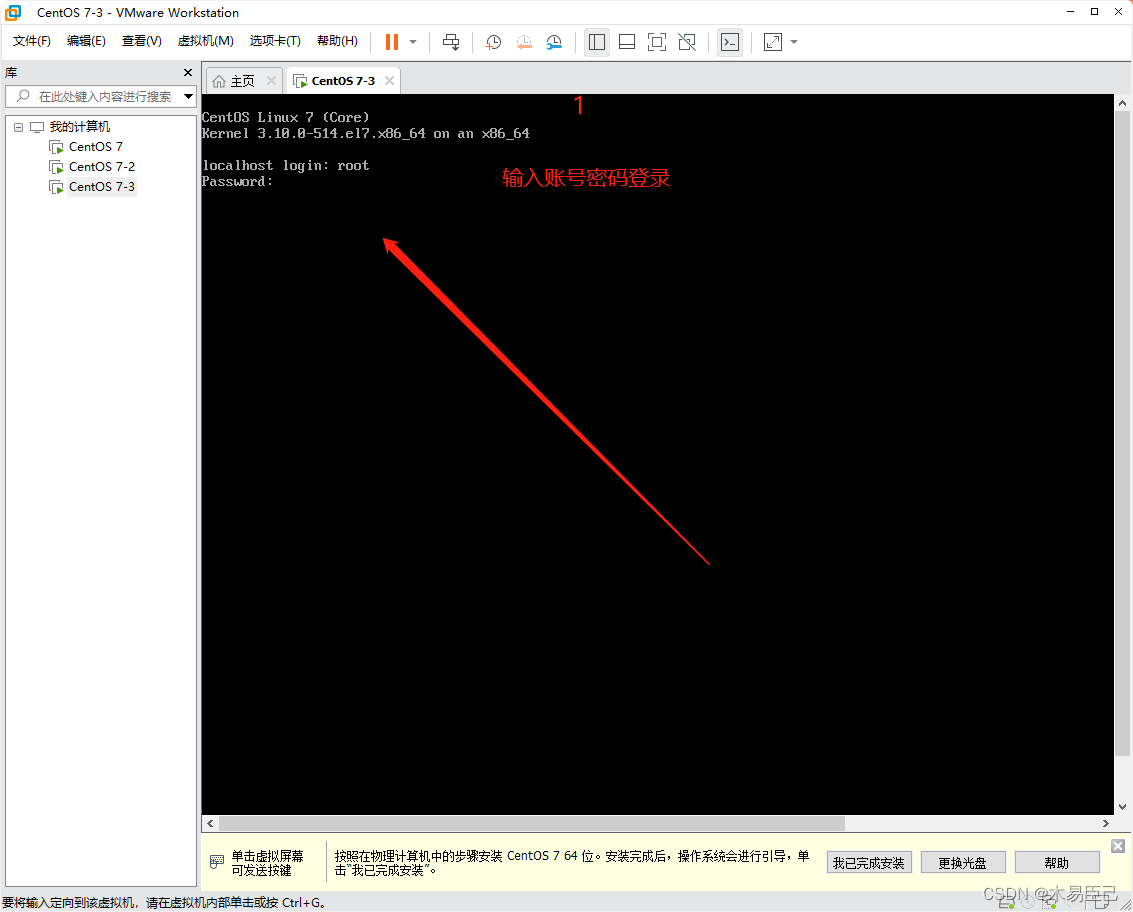Screen dimensions: 1133x912
Task: Pause the running virtual machine
Action: coord(392,42)
